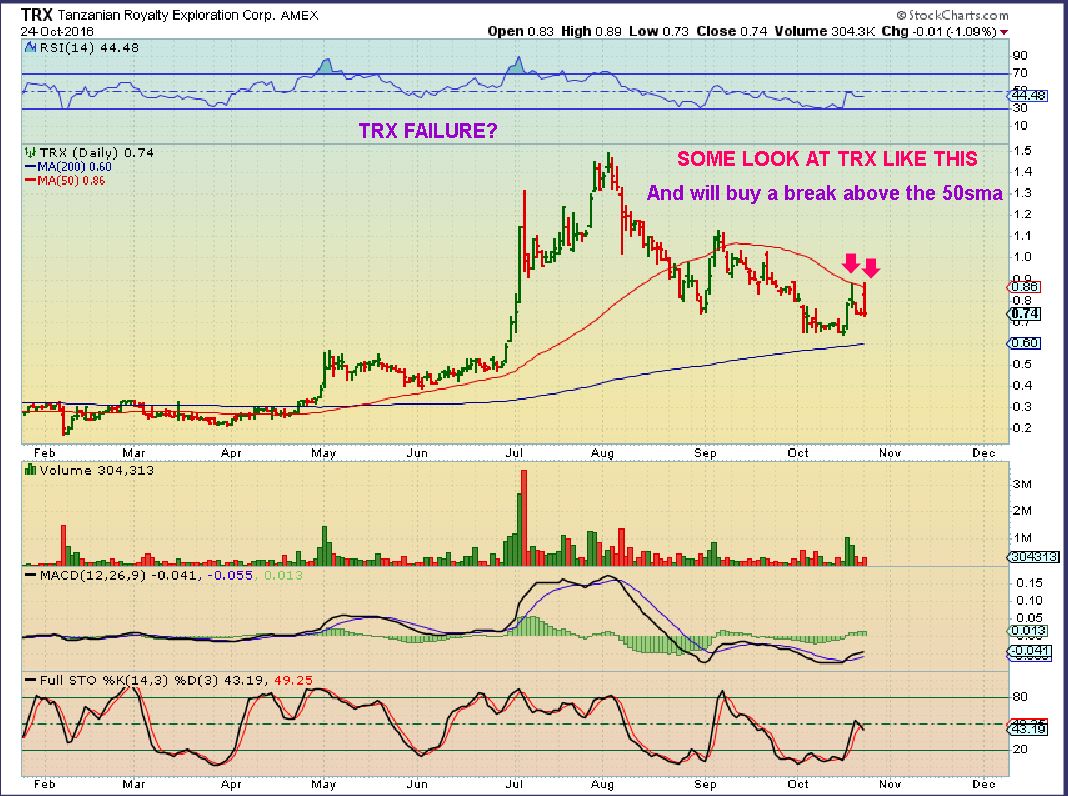1068x796 pixels.
Task: Click the right pink down arrow marker
Action: 871,267
